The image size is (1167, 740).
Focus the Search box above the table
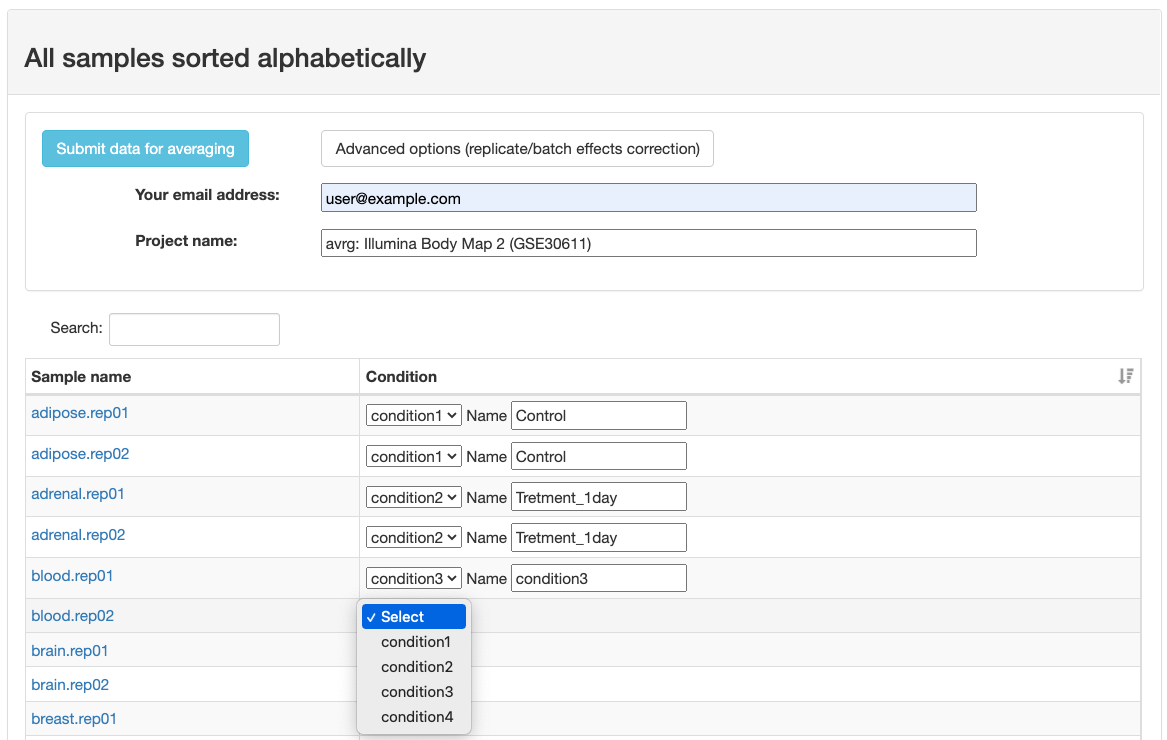tap(194, 329)
